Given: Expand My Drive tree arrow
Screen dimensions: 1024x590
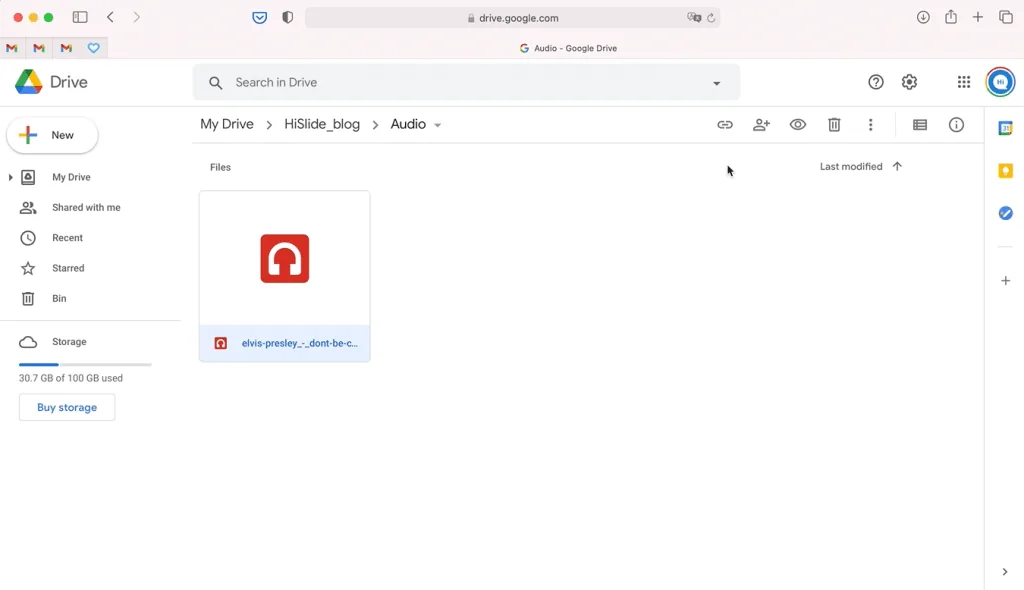Looking at the screenshot, I should coord(10,177).
